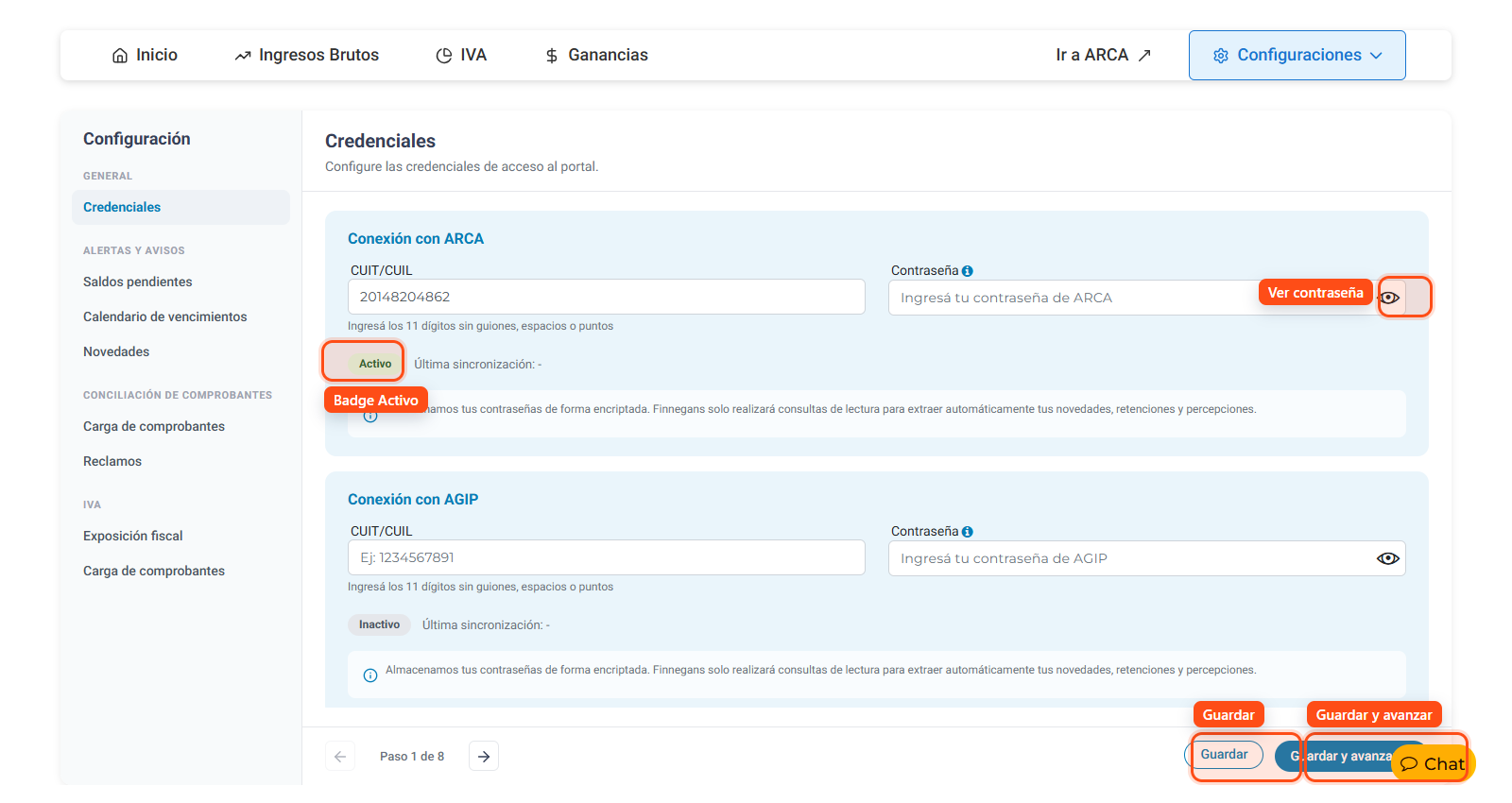
Task: Follow the Ir a ARCA external link
Action: pyautogui.click(x=1103, y=55)
